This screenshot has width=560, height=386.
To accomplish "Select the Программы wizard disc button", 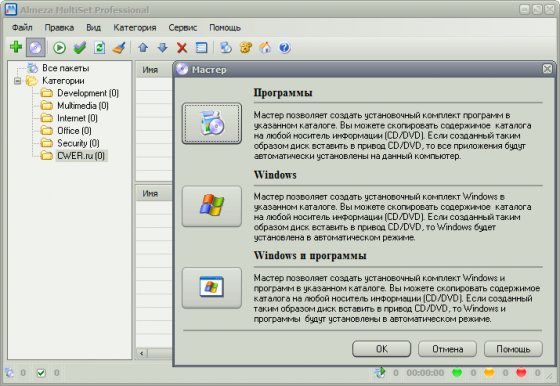I will (212, 123).
